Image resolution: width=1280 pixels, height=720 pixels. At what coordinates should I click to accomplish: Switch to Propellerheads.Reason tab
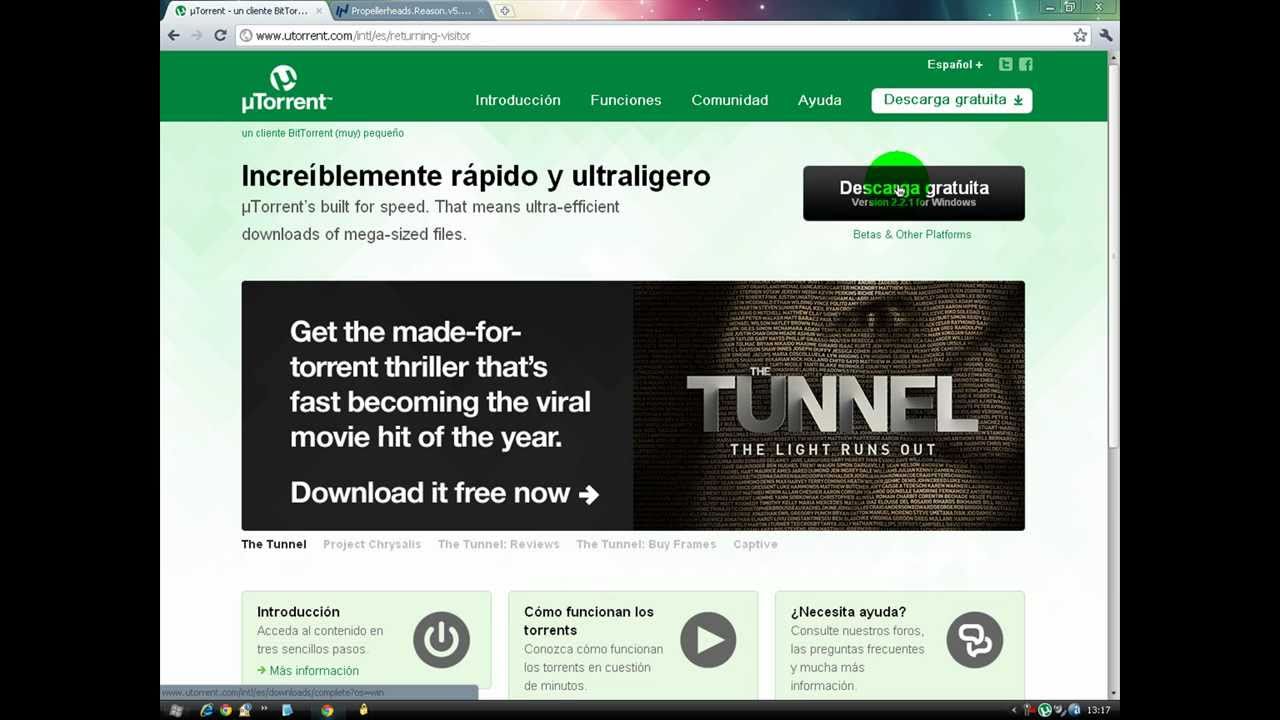pyautogui.click(x=410, y=11)
